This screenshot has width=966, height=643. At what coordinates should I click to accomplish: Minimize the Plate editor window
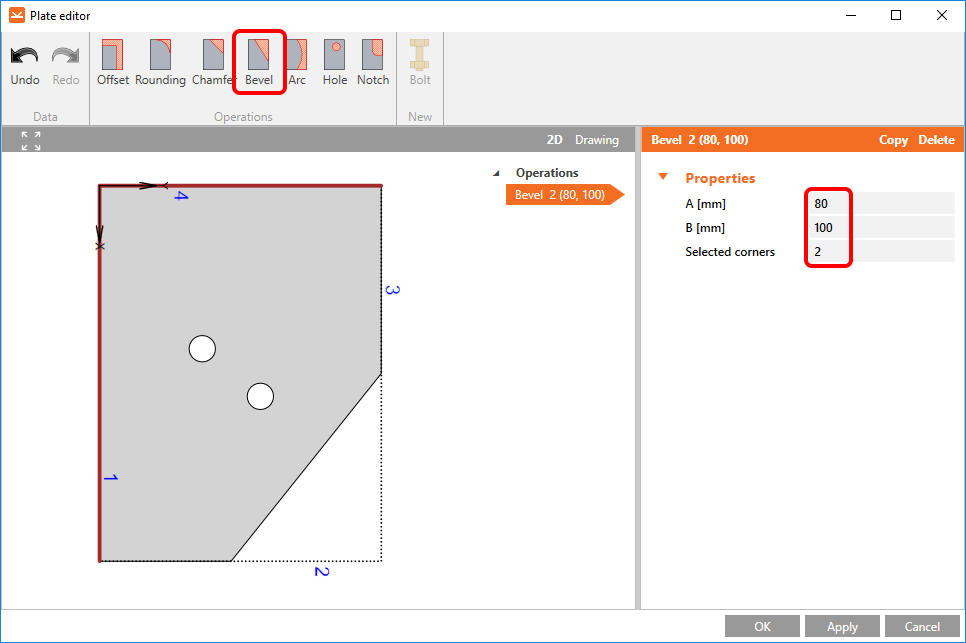(851, 15)
